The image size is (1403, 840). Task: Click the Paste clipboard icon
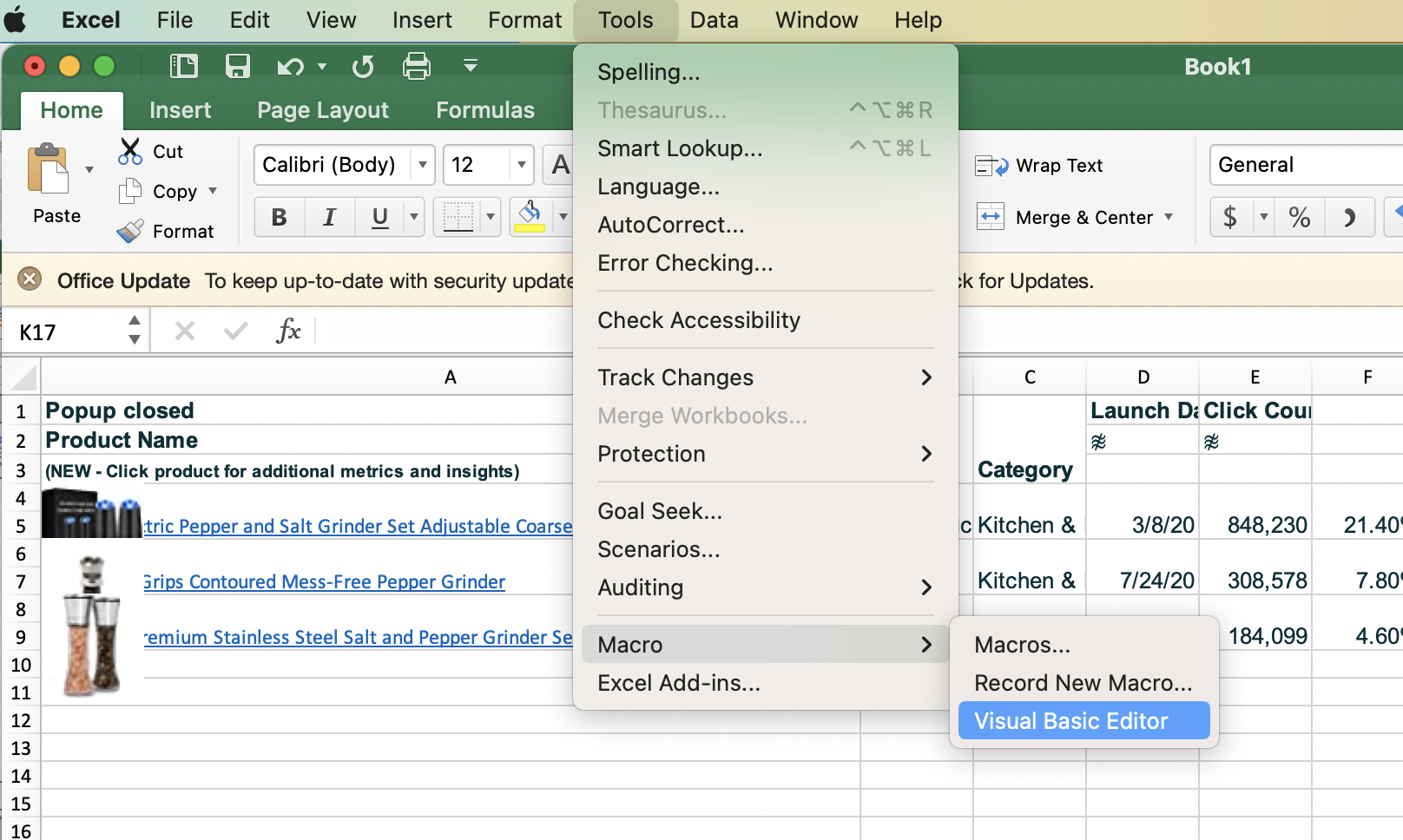point(49,170)
